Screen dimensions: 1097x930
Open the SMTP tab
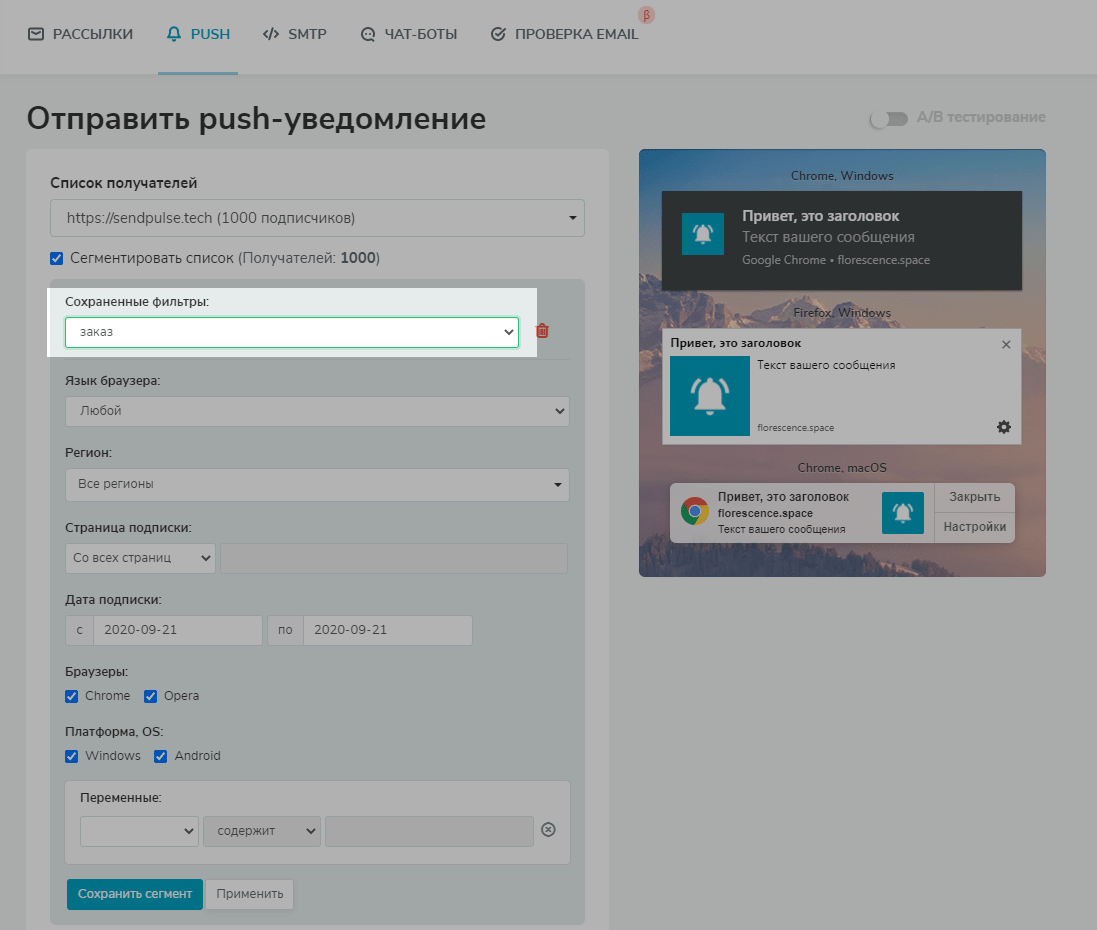point(294,34)
